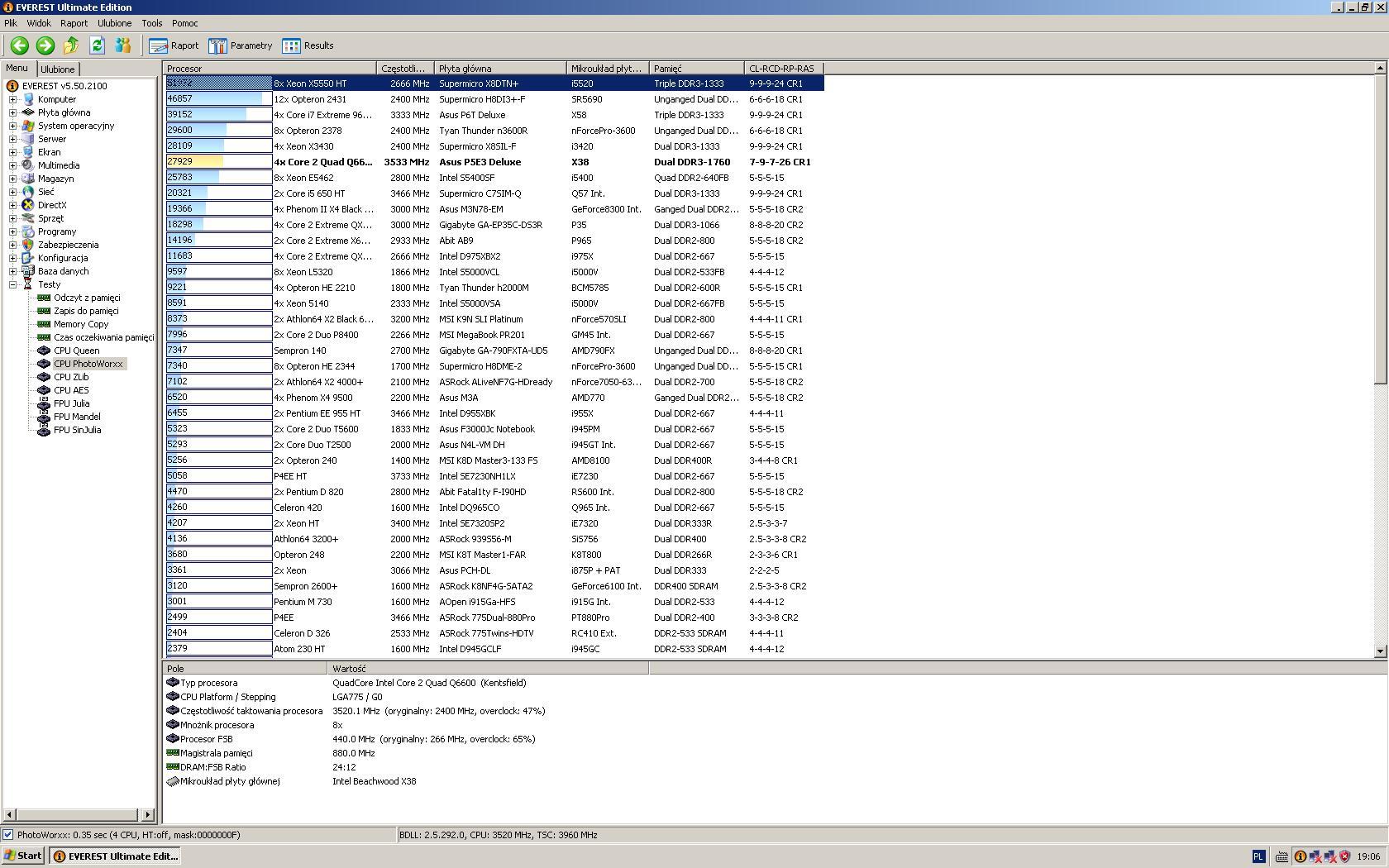Open the Results toolbar button
The width and height of the screenshot is (1389, 868).
pos(308,46)
